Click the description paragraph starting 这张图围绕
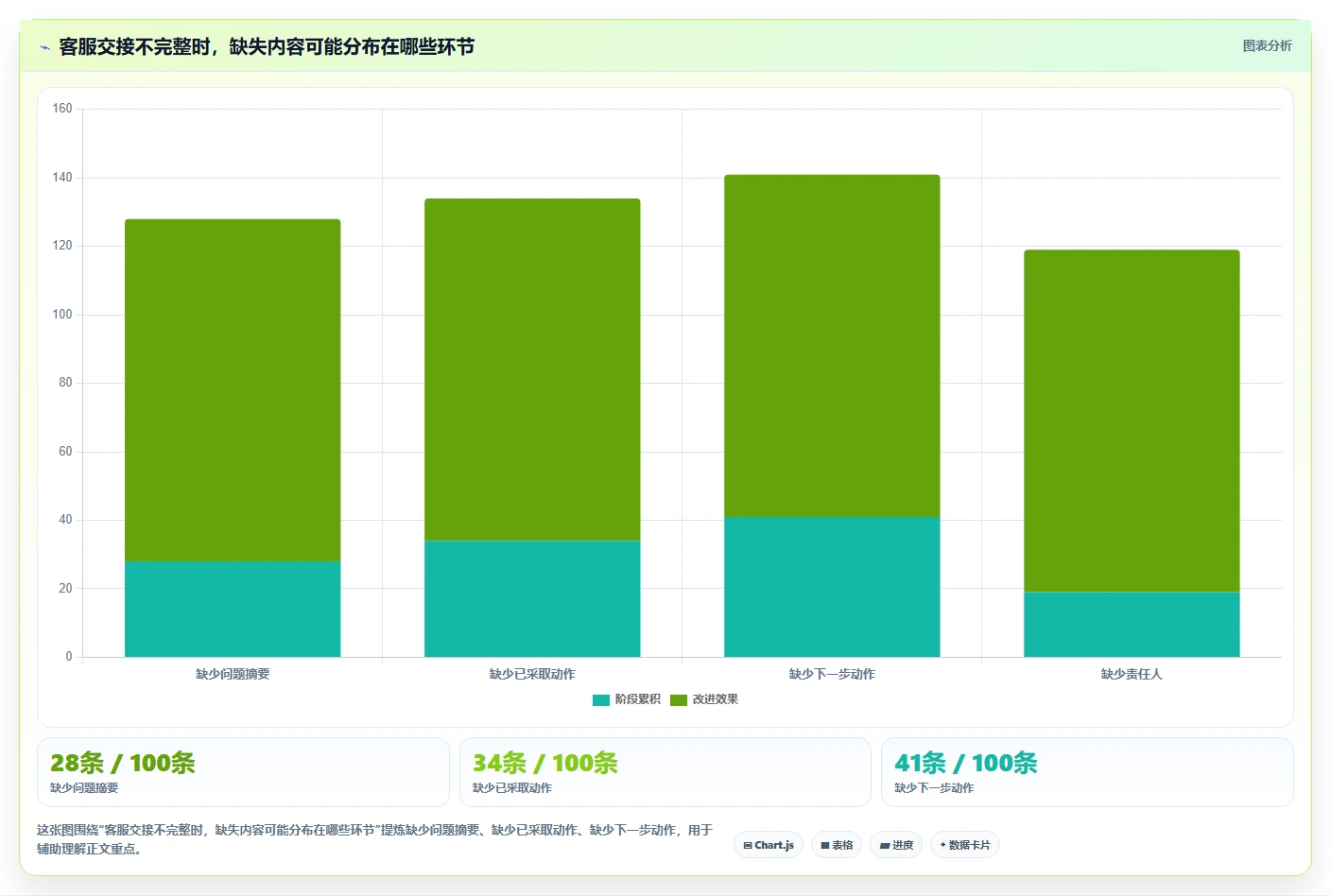The image size is (1331, 896). click(x=374, y=839)
